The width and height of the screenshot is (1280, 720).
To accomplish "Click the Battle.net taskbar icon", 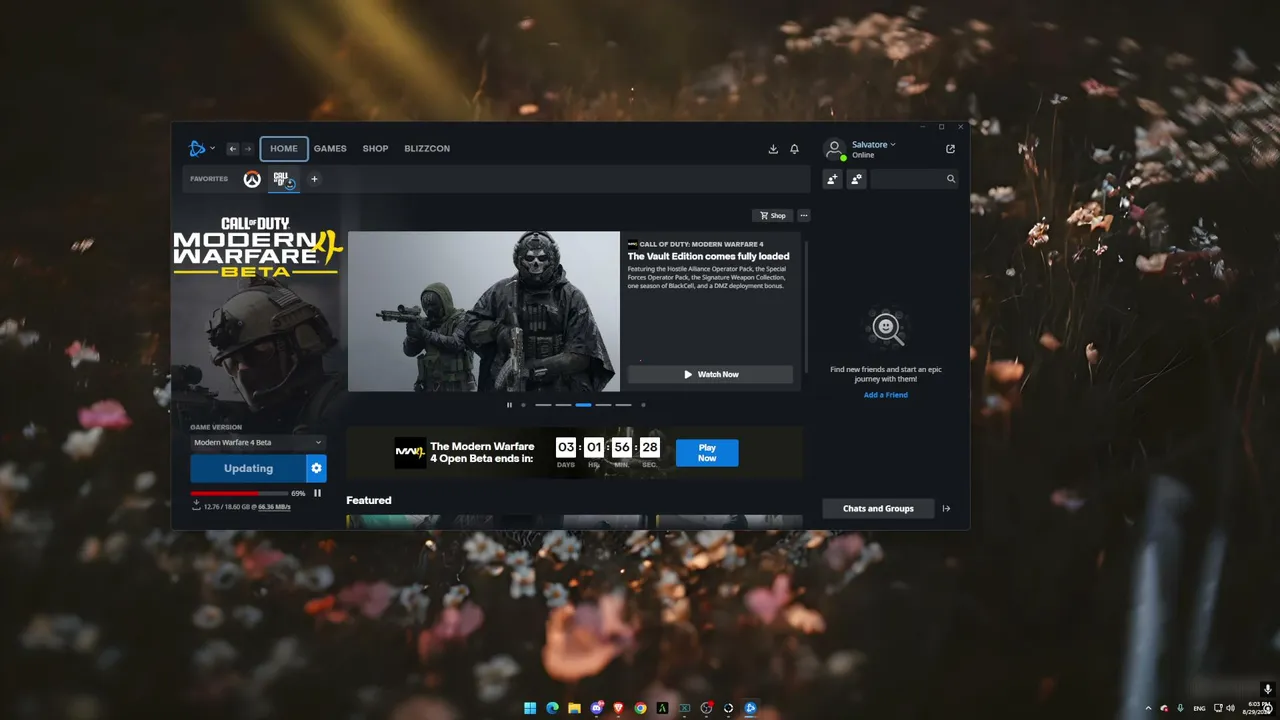I will (x=751, y=708).
